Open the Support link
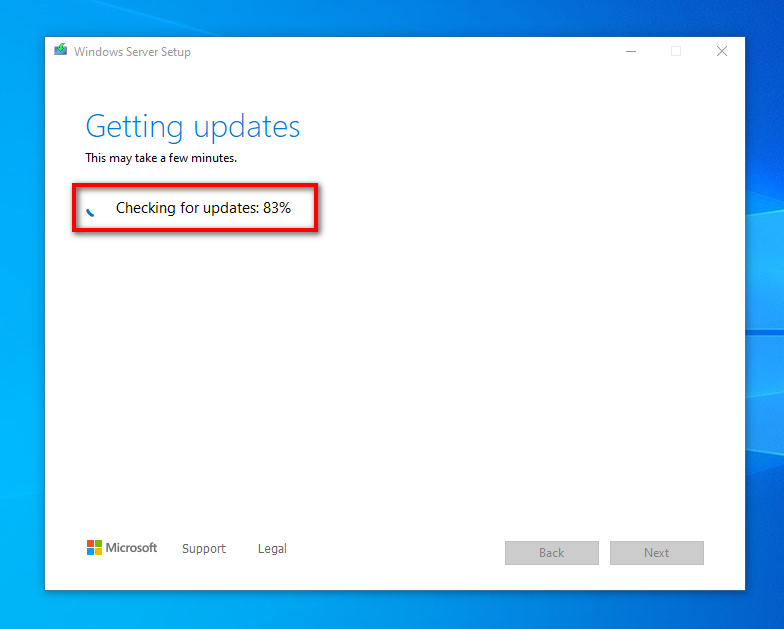The image size is (784, 629). coord(204,548)
